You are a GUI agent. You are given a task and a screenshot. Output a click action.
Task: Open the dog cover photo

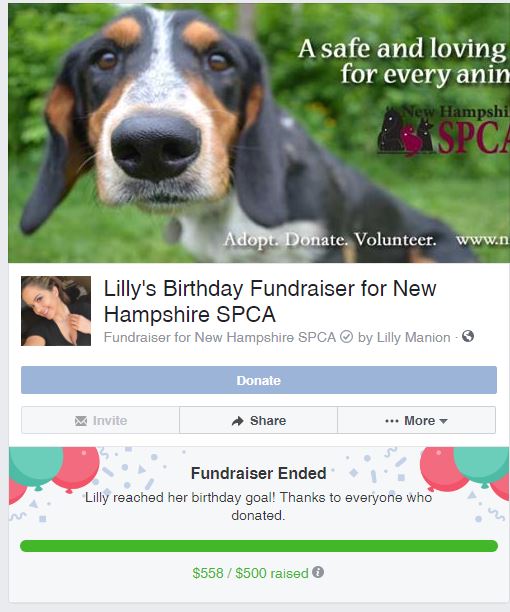(259, 133)
